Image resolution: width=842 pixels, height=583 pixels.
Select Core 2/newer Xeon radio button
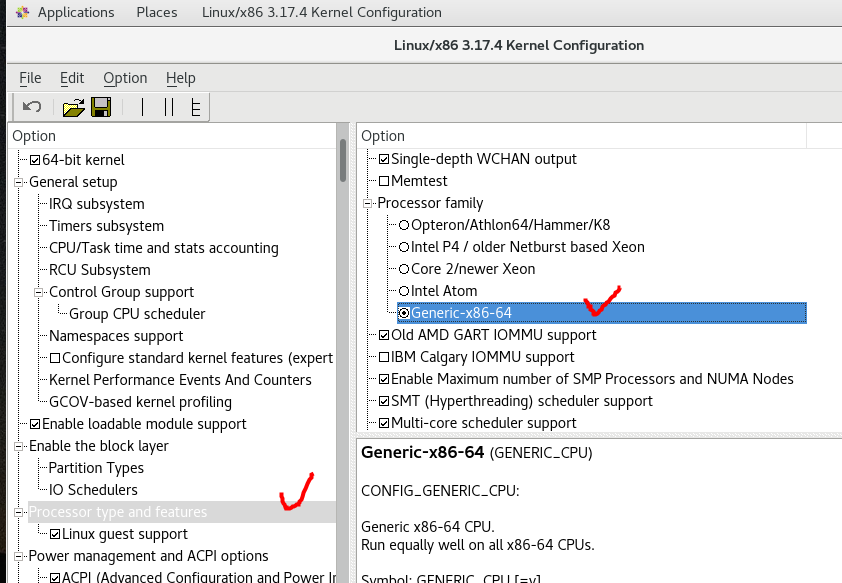[404, 269]
